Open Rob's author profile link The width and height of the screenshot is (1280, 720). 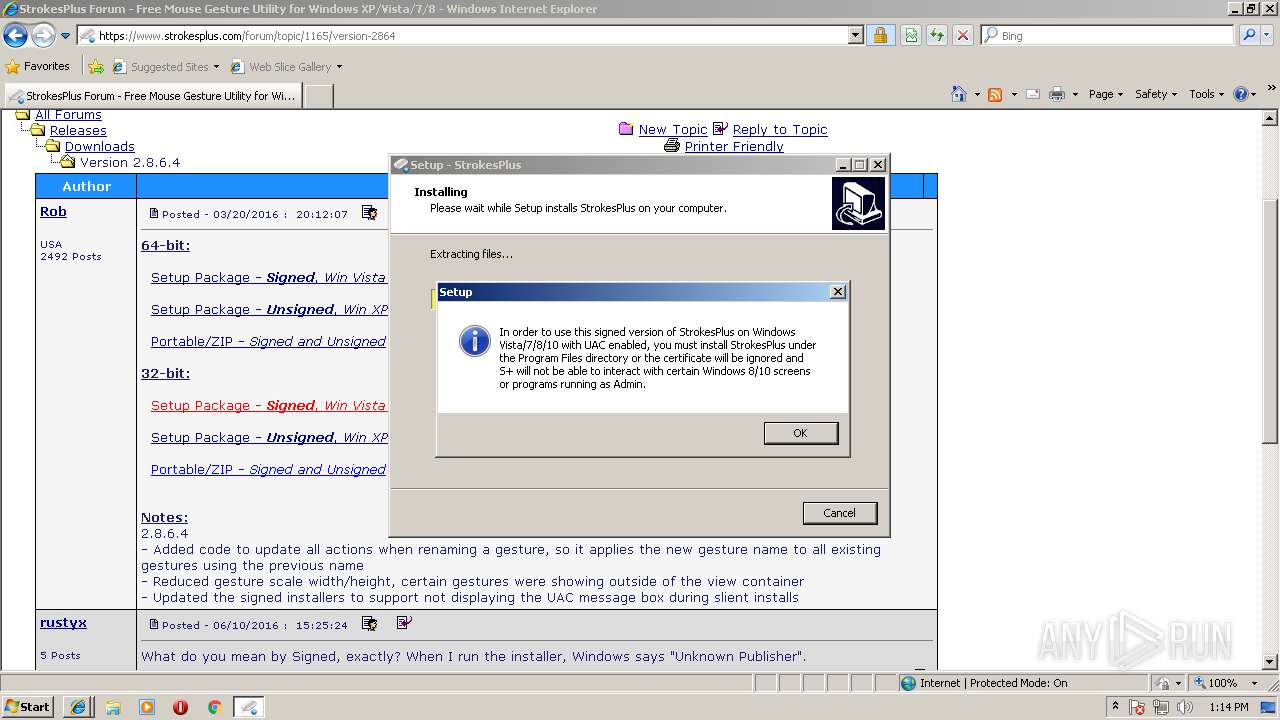[x=53, y=211]
